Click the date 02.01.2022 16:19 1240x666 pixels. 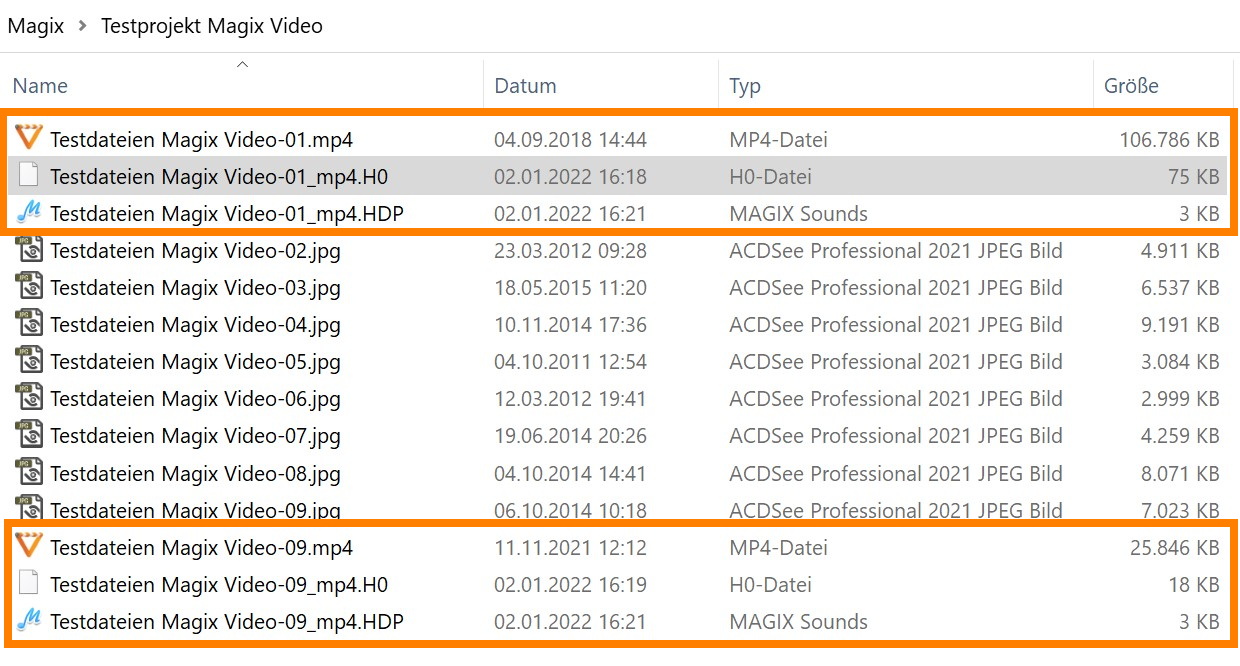tap(570, 585)
